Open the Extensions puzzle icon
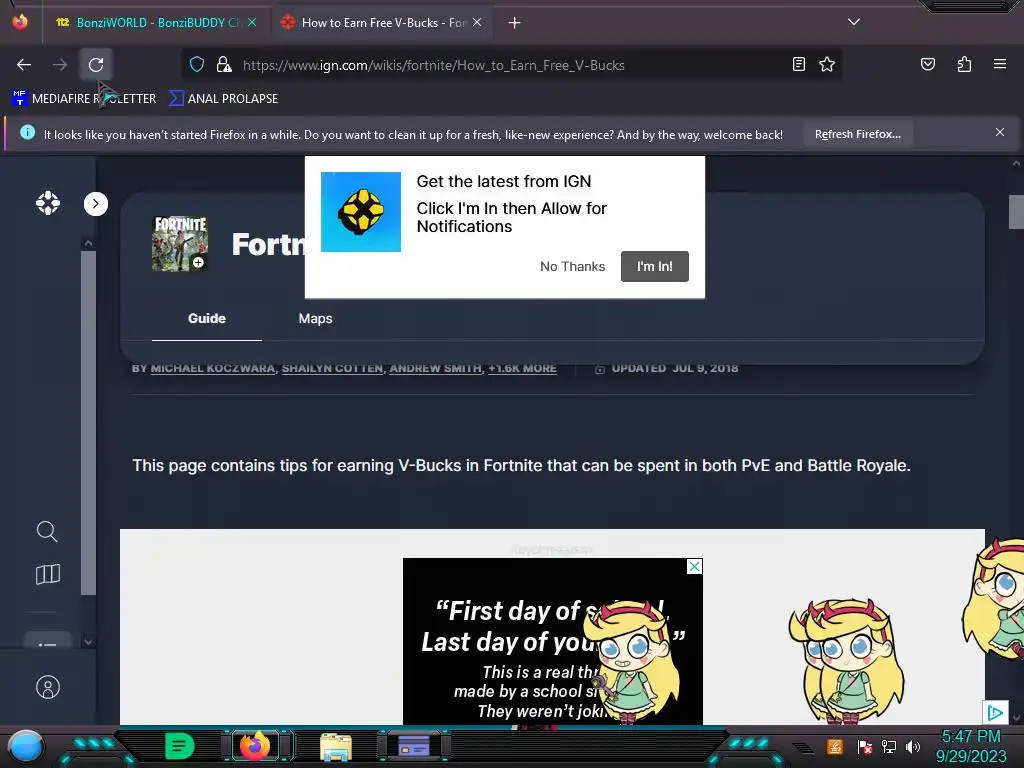The width and height of the screenshot is (1024, 768). point(964,64)
